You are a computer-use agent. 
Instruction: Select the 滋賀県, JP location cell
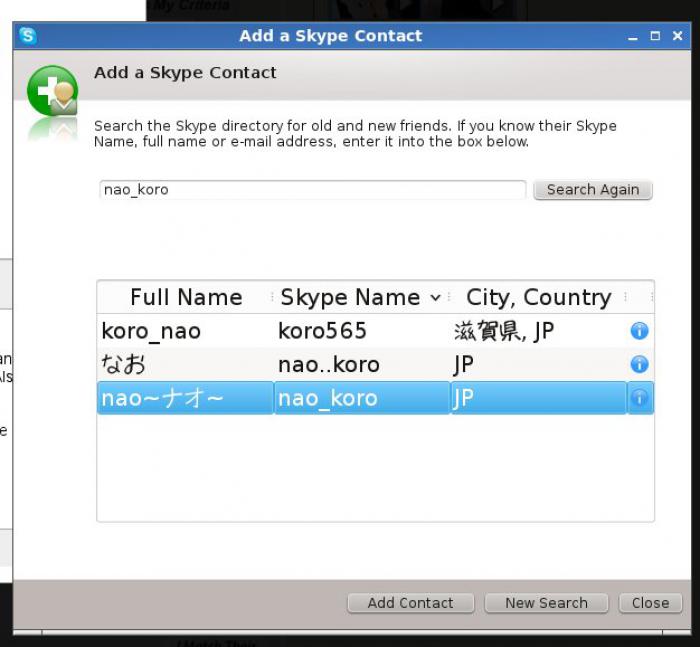(538, 331)
